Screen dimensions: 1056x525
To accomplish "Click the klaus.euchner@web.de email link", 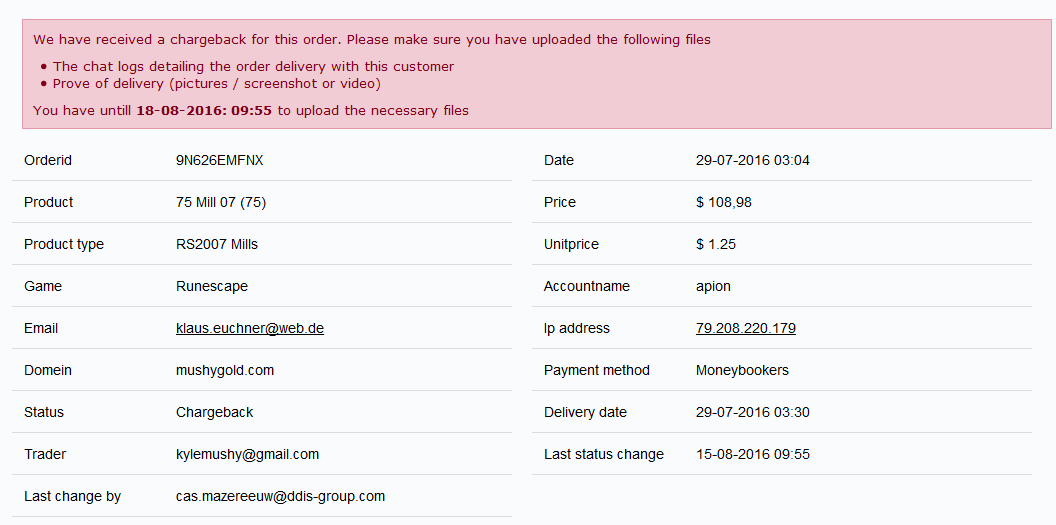I will [x=249, y=328].
